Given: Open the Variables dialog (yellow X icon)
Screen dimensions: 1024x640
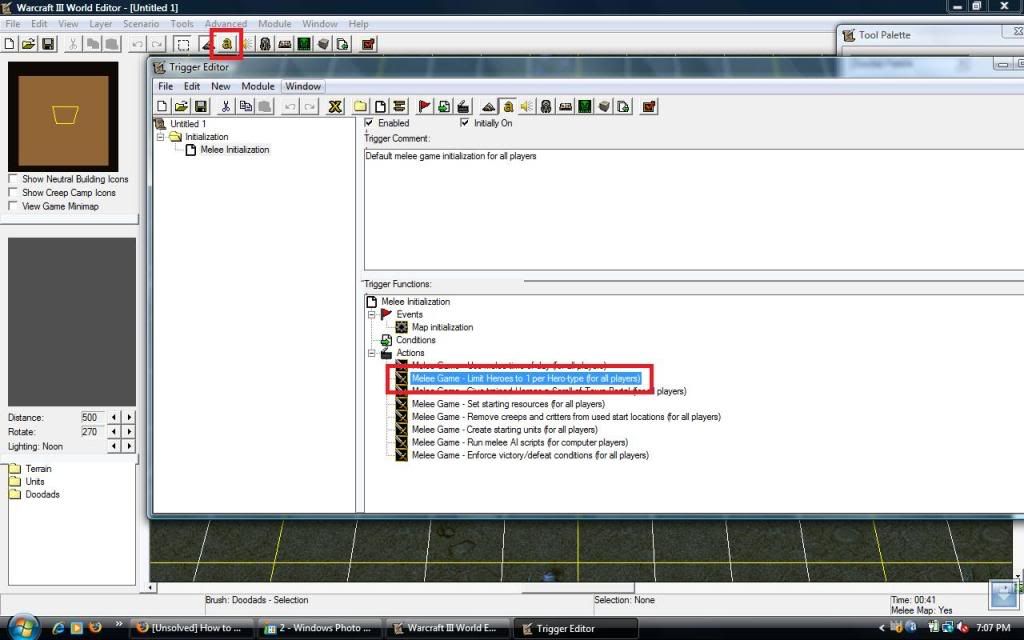Looking at the screenshot, I should pyautogui.click(x=335, y=106).
